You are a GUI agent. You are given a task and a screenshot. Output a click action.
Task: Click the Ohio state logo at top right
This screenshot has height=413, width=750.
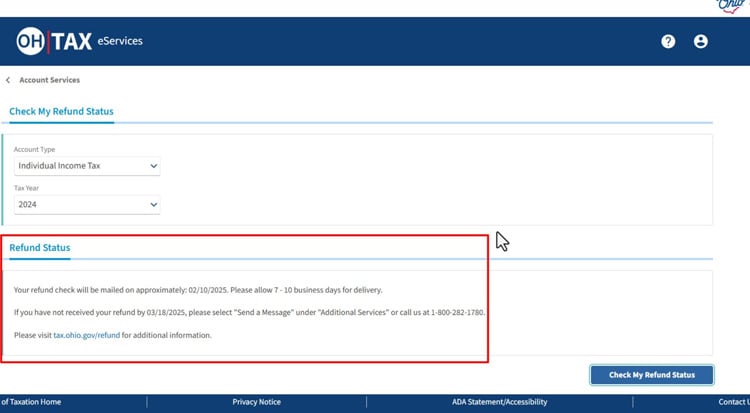[x=734, y=5]
